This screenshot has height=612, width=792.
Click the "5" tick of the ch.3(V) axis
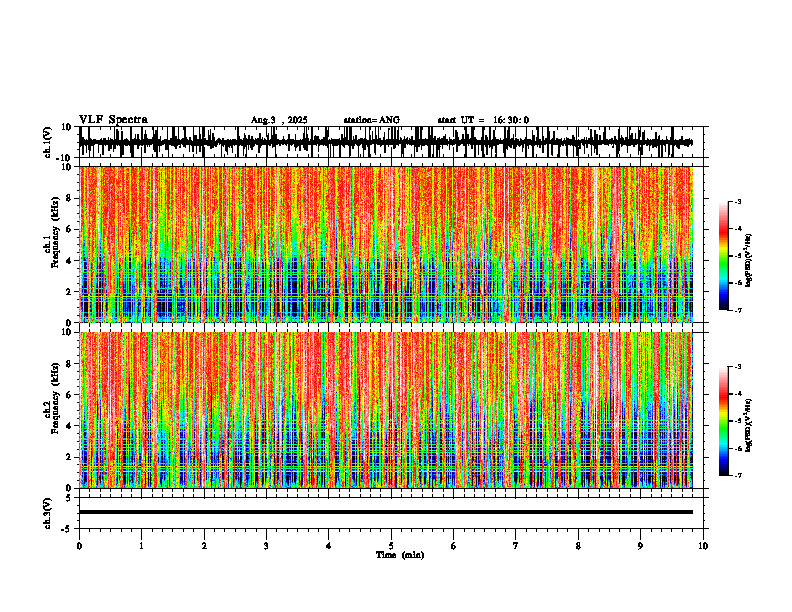click(70, 498)
